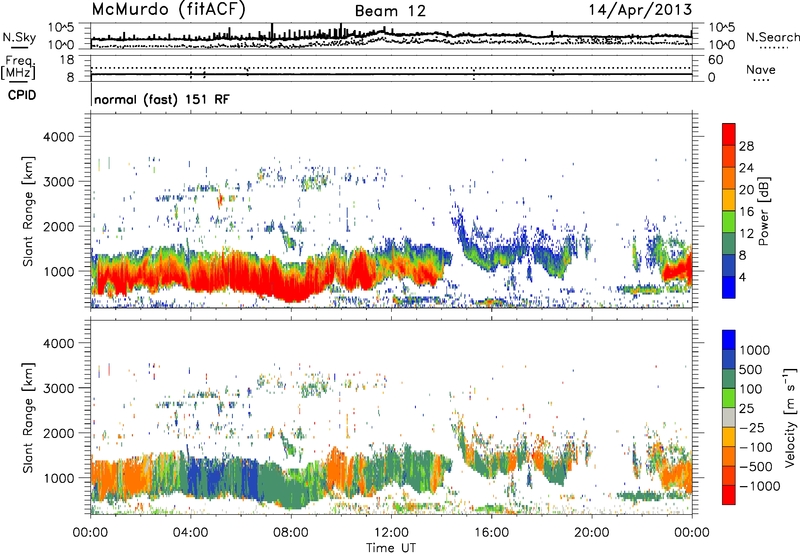Click the 18 MHz frequency tick label

66,60
